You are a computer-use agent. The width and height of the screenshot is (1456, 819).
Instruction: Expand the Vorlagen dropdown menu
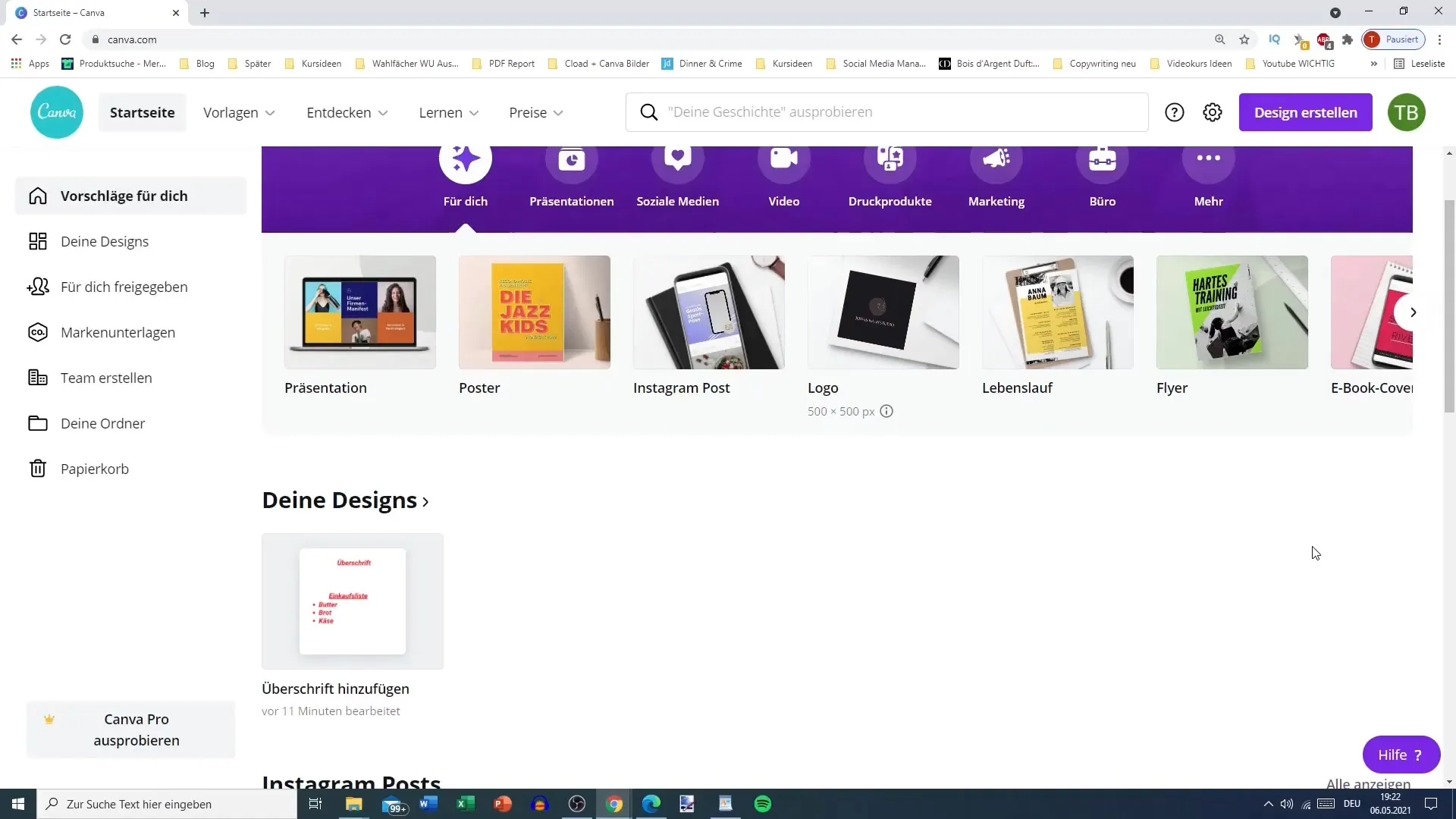click(239, 112)
